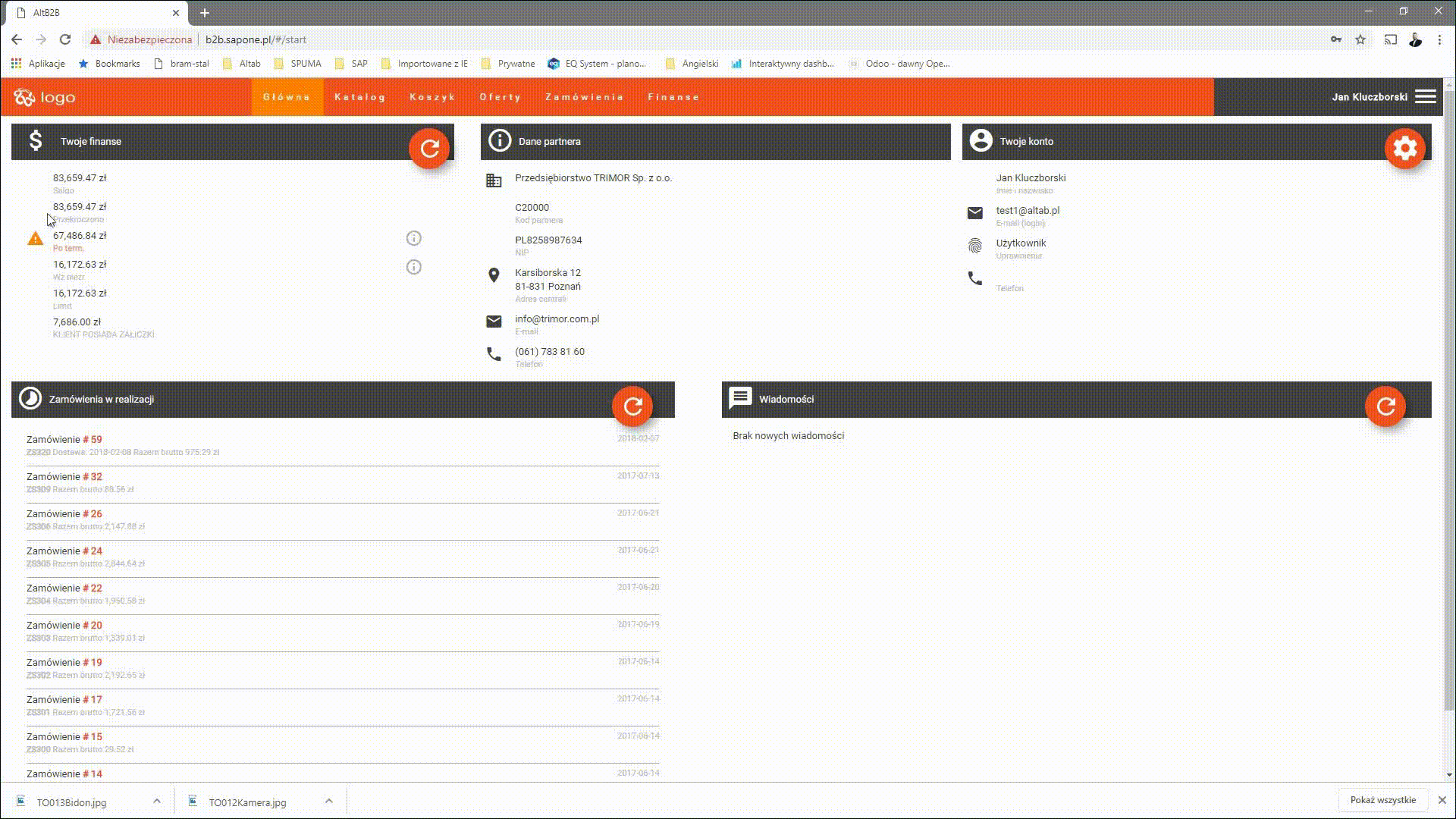Bookmark page with star icon in address bar
The image size is (1456, 819).
1360,39
